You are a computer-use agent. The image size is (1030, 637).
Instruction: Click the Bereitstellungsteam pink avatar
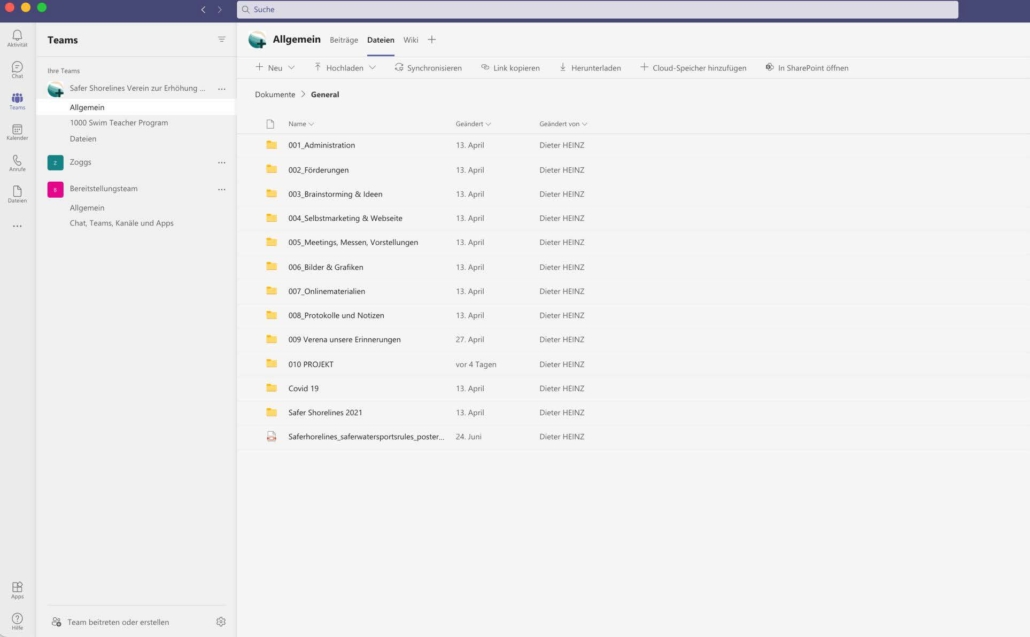pyautogui.click(x=55, y=189)
